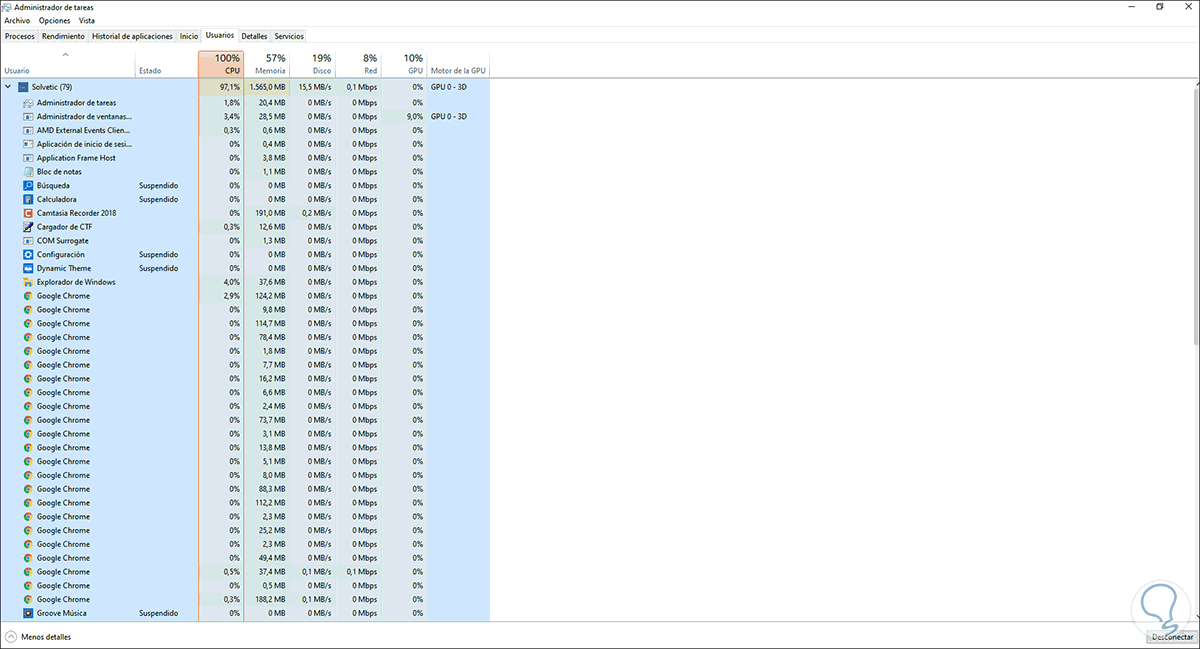Click the Chrome icon in the 114,7 MB row
1200x649 pixels.
(28, 324)
